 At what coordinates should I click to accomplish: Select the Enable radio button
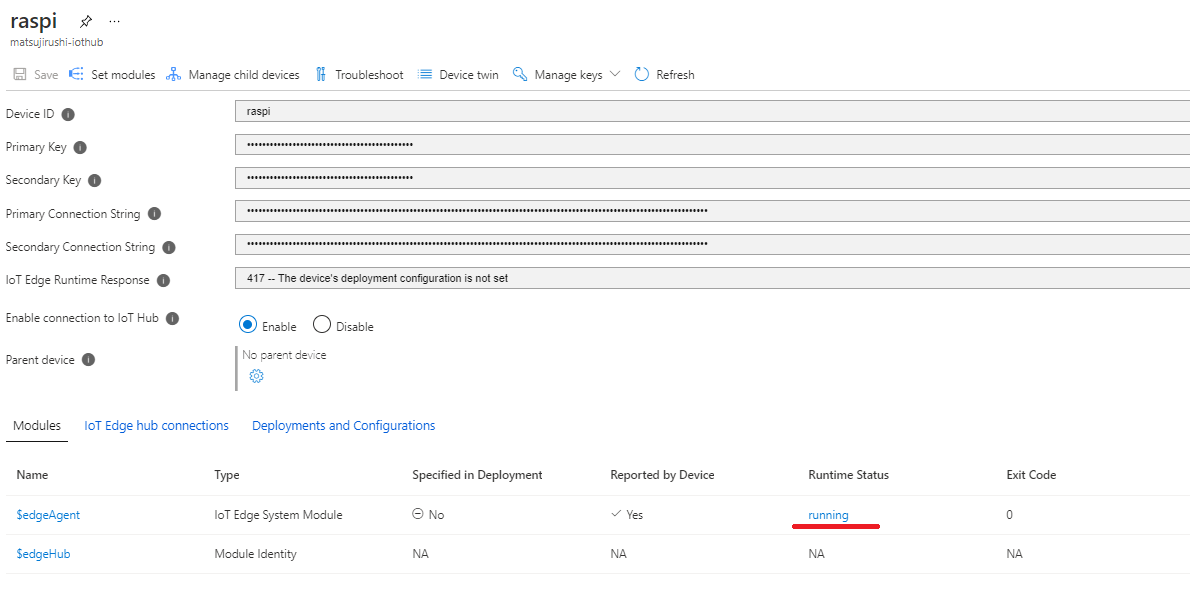[247, 325]
